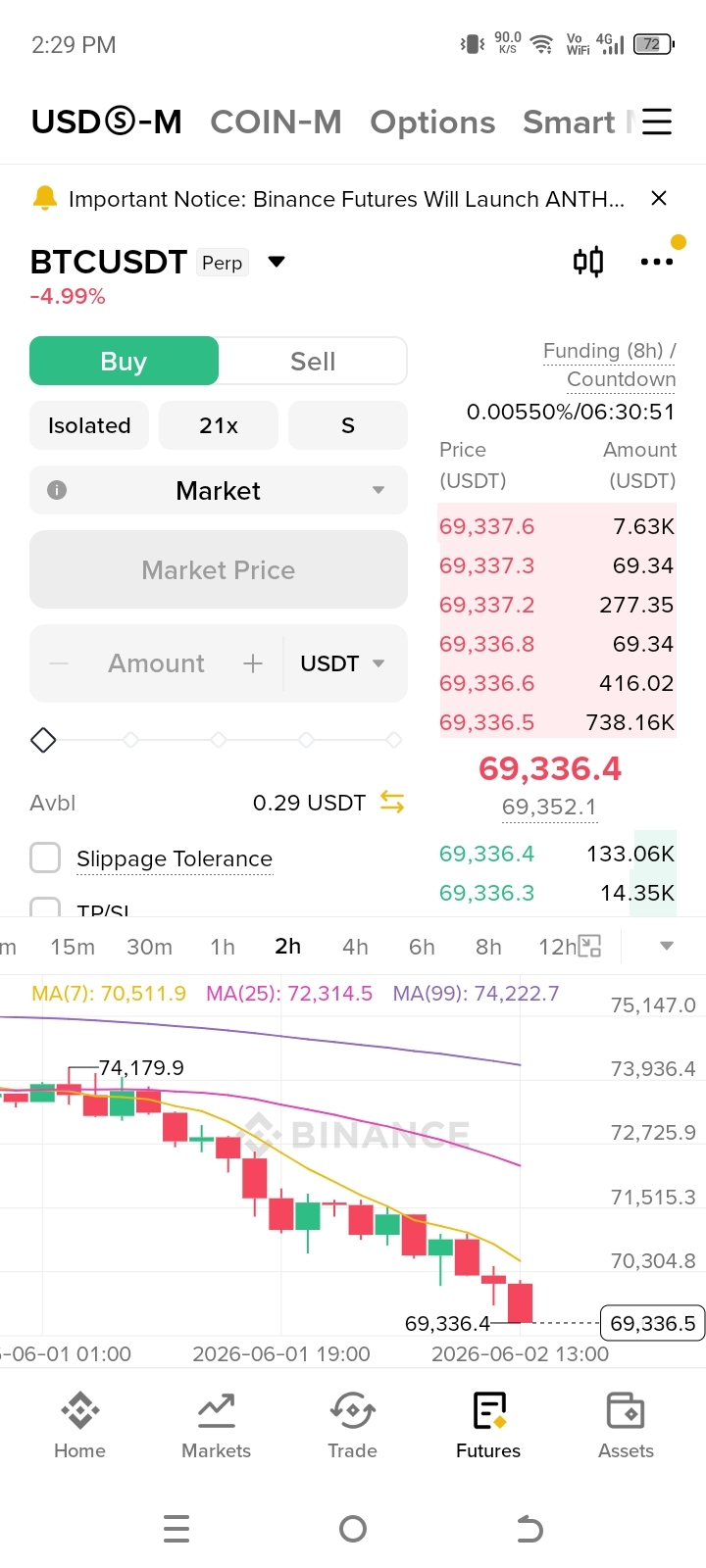Go to Markets in bottom navigation
Screen dimensions: 706x1568
[x=216, y=1426]
